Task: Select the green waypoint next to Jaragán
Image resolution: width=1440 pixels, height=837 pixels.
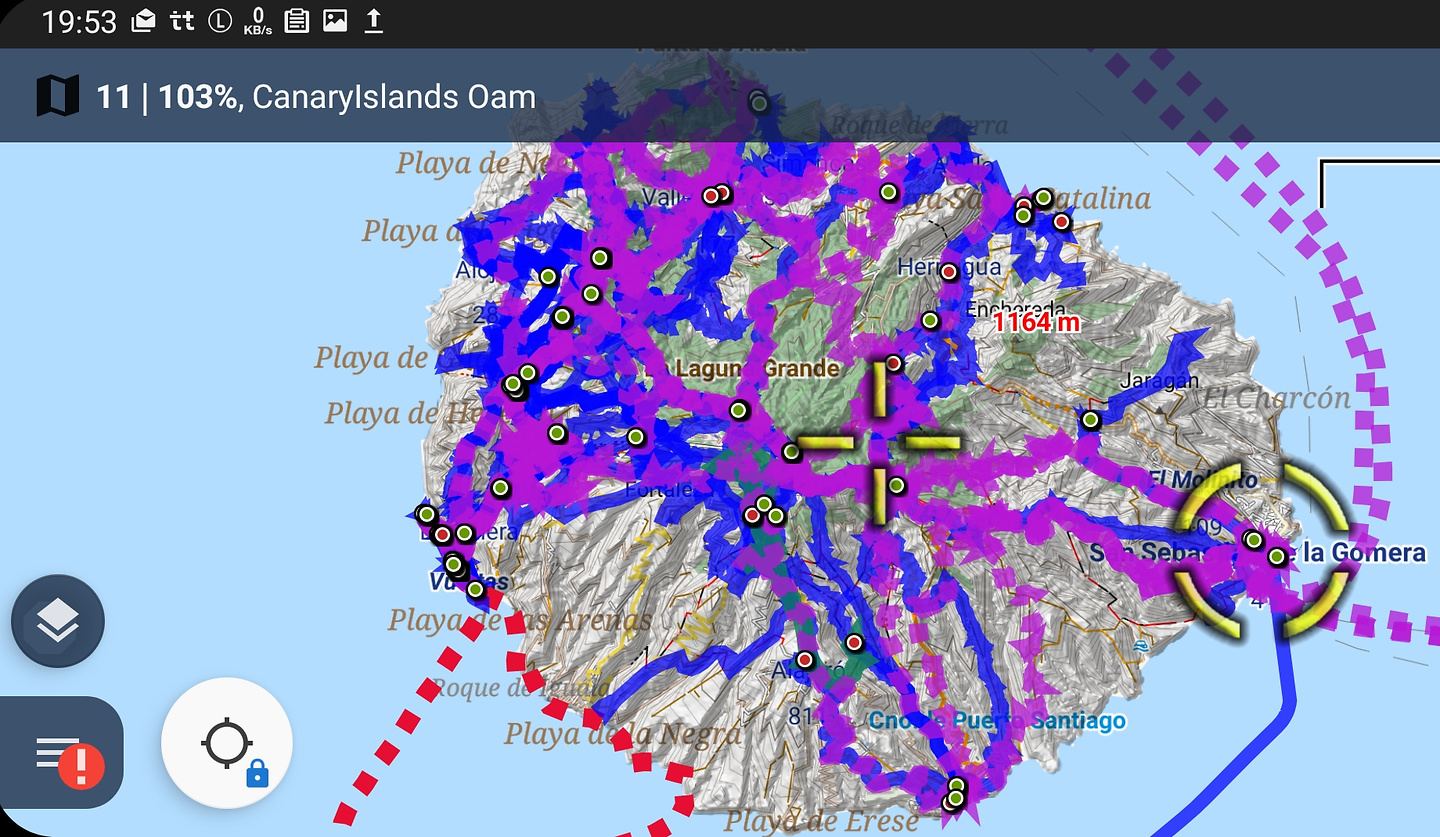Action: [1090, 421]
